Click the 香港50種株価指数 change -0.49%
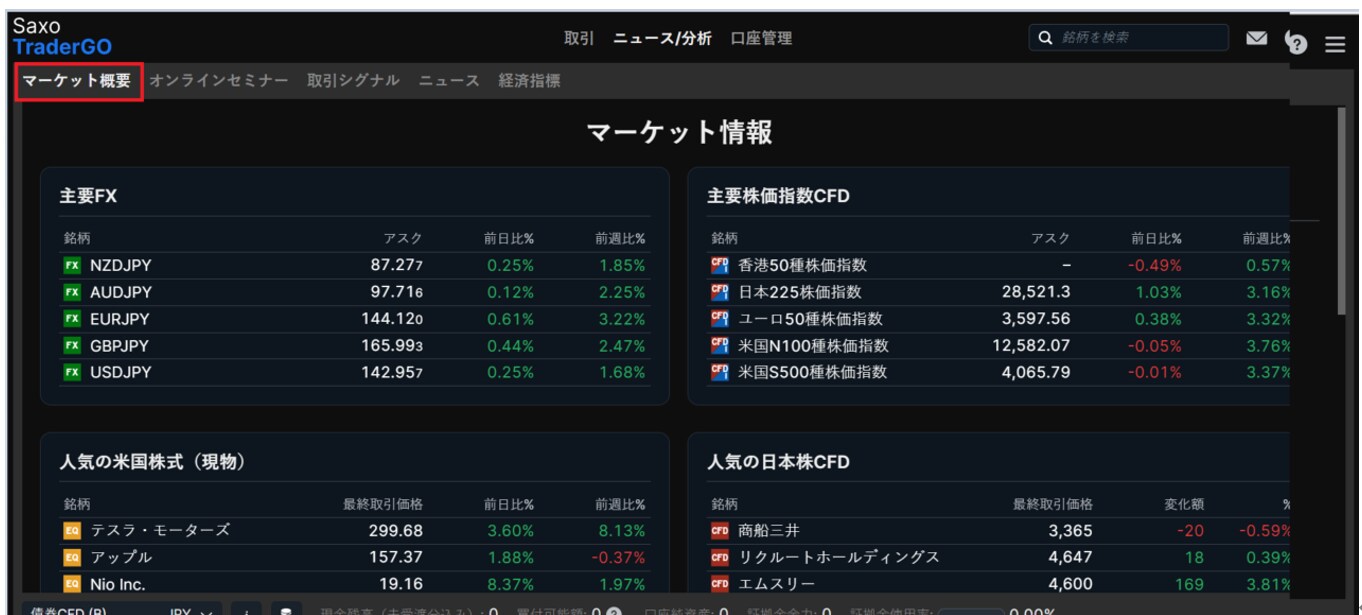1362x615 pixels. [1154, 265]
